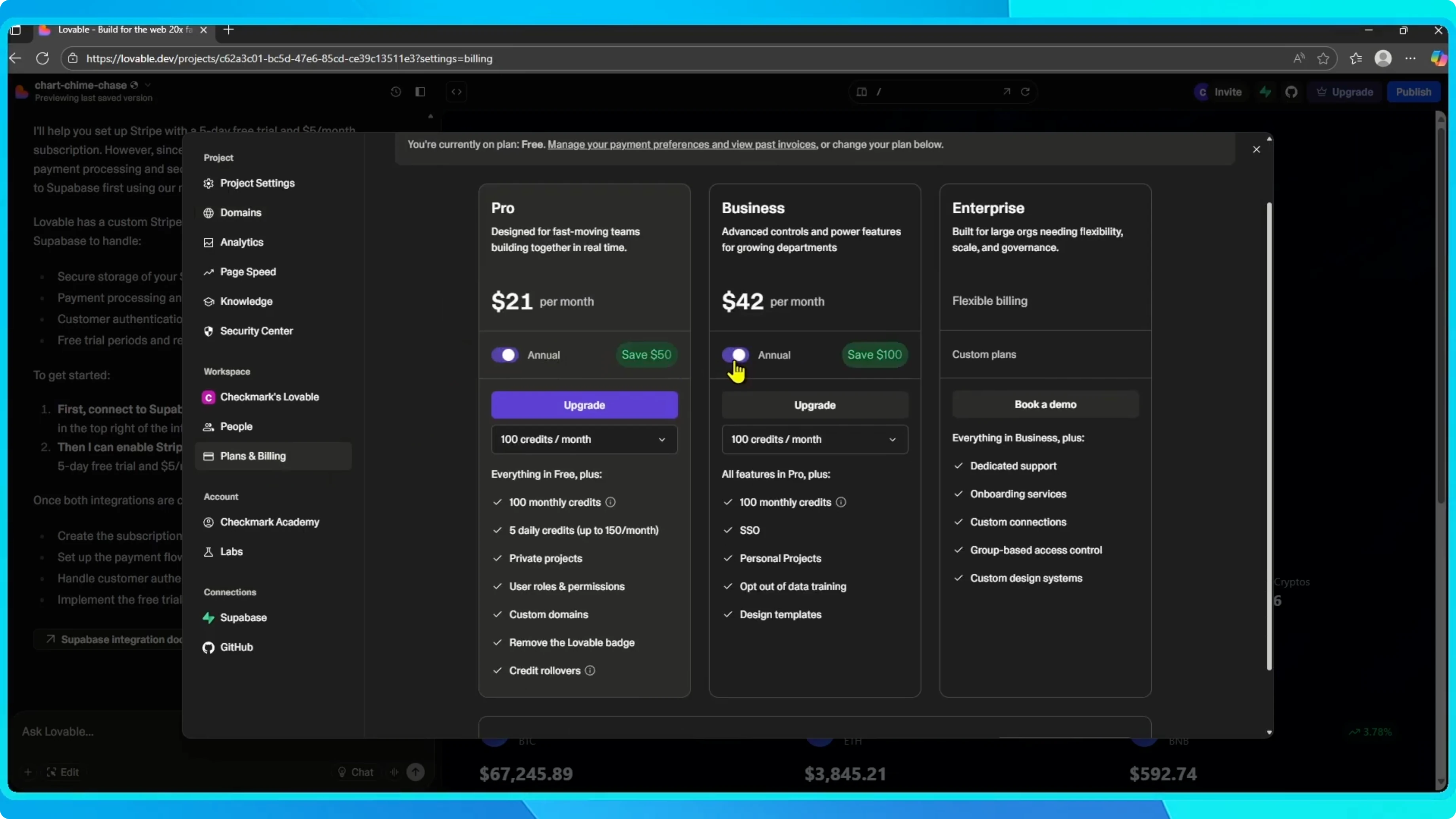Click the Domains globe icon

(209, 212)
